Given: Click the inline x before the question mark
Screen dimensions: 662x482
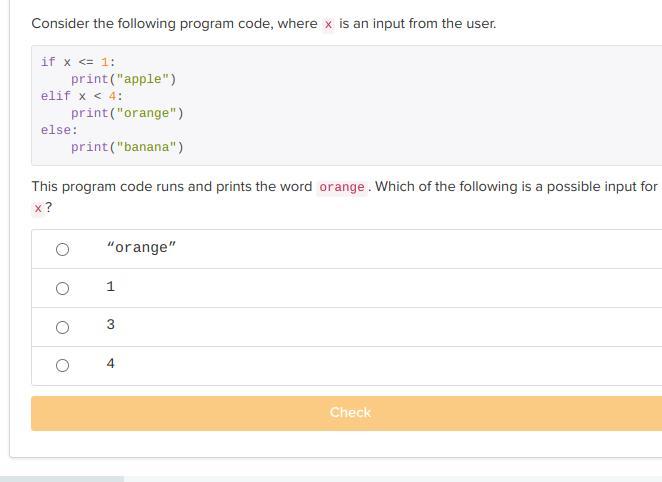Looking at the screenshot, I should tap(38, 208).
